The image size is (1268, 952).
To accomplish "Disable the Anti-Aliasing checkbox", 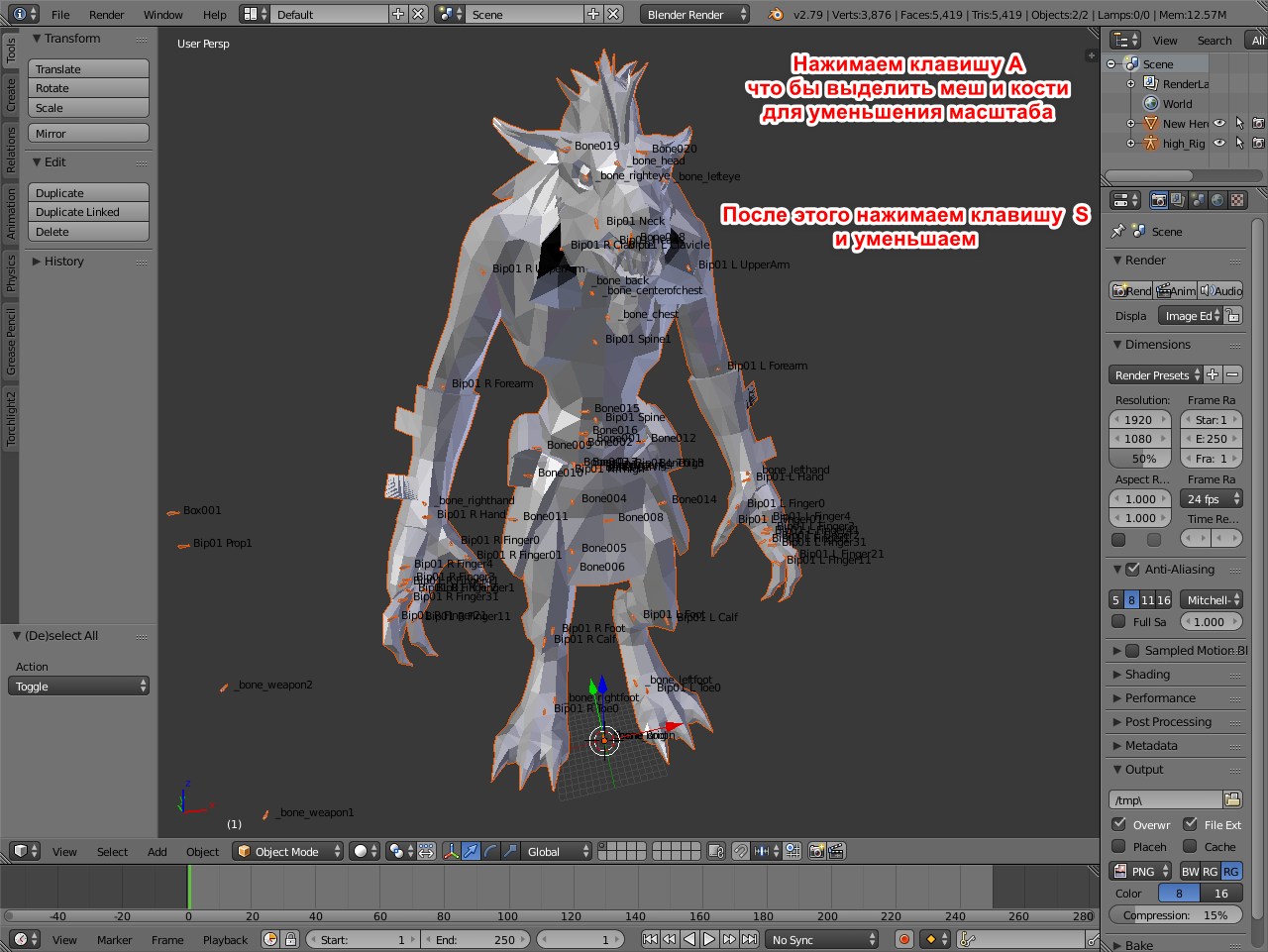I will 1132,570.
